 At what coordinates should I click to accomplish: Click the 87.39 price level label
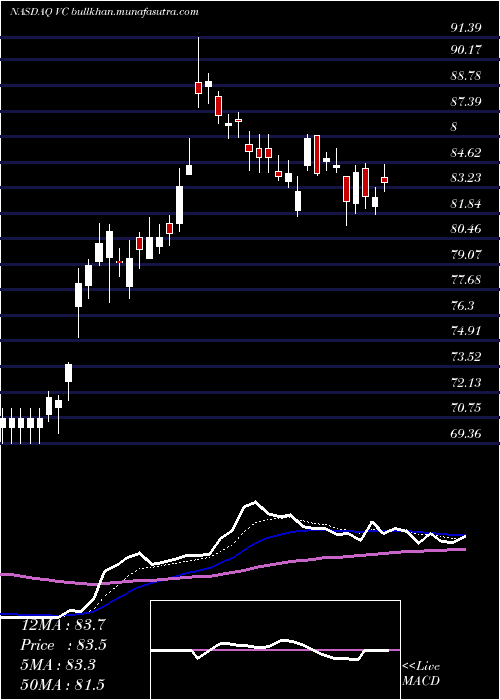(466, 102)
